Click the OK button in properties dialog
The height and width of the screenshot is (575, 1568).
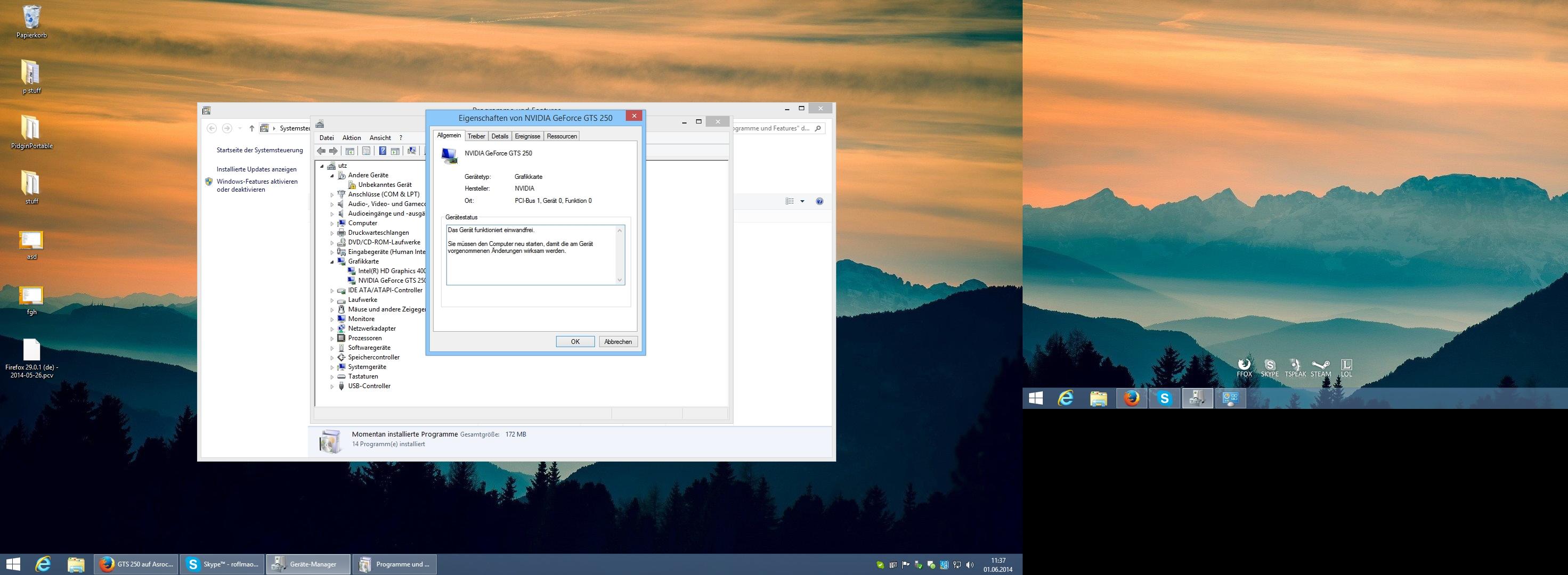(x=574, y=342)
